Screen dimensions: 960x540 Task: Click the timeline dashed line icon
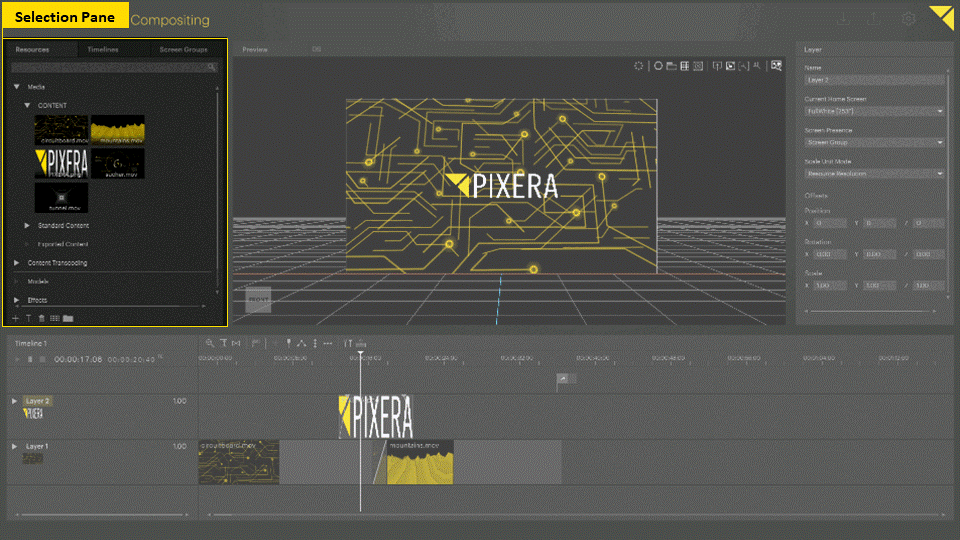(328, 343)
